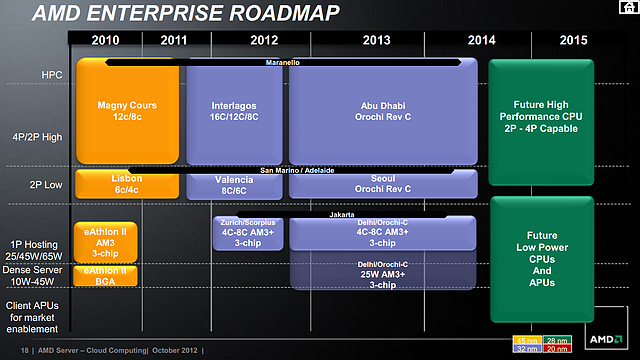Click the 1P Hosting 25/45W/65W label
Image resolution: width=640 pixels, height=360 pixels.
[34, 250]
